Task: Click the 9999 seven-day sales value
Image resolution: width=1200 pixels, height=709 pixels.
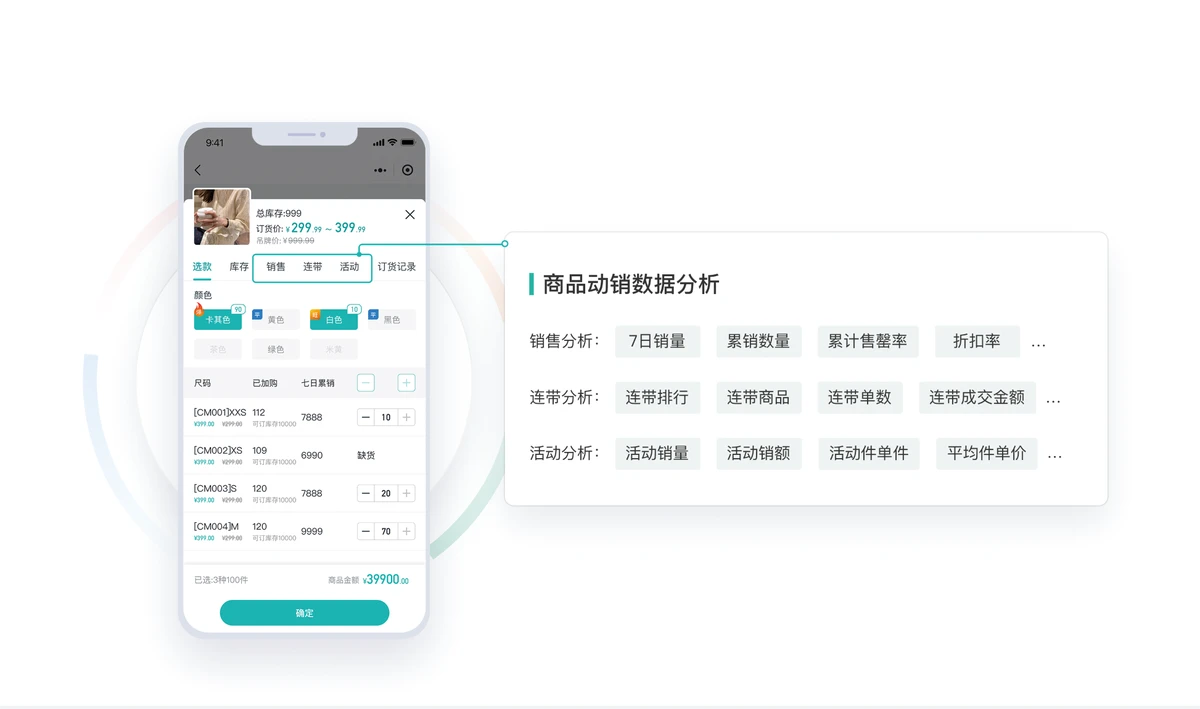Action: tap(312, 531)
